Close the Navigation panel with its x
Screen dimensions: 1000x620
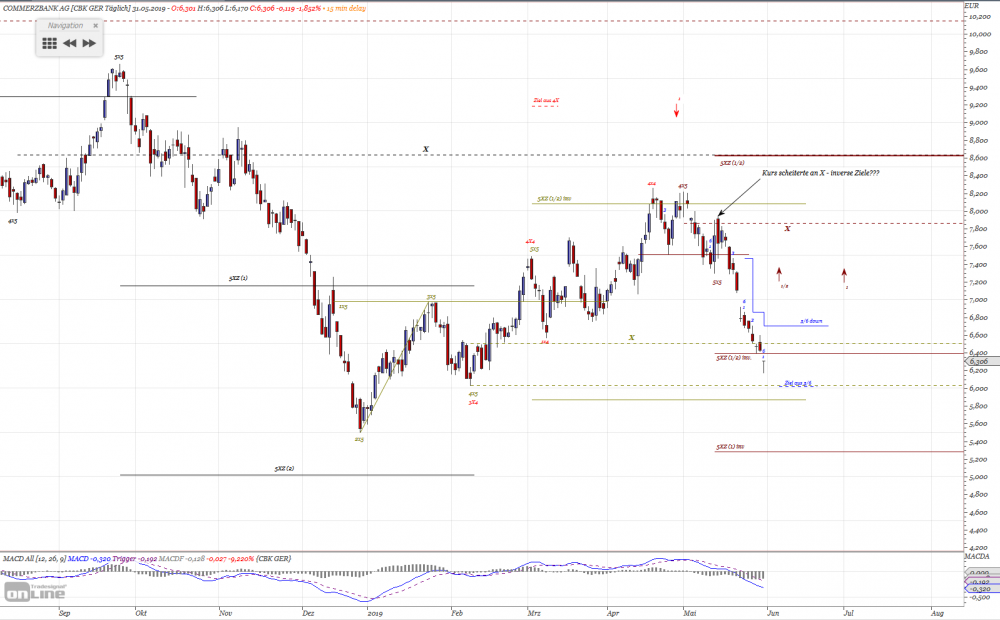[x=96, y=26]
